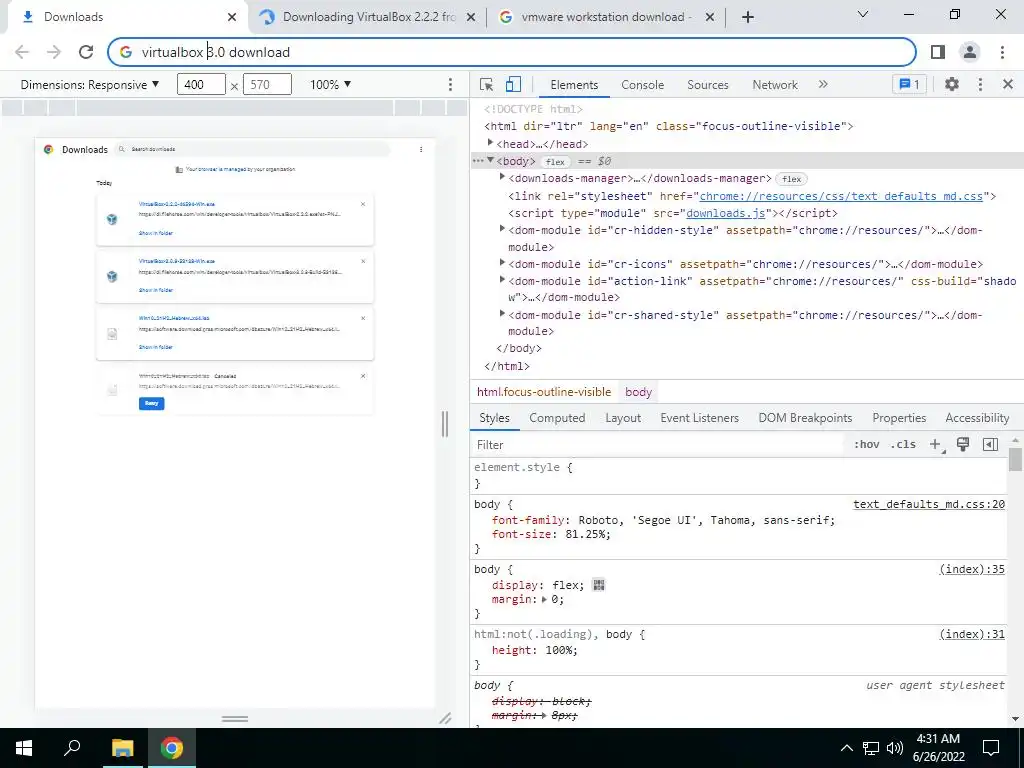Image resolution: width=1024 pixels, height=768 pixels.
Task: Open the Chrome side panel icon
Action: coord(938,52)
